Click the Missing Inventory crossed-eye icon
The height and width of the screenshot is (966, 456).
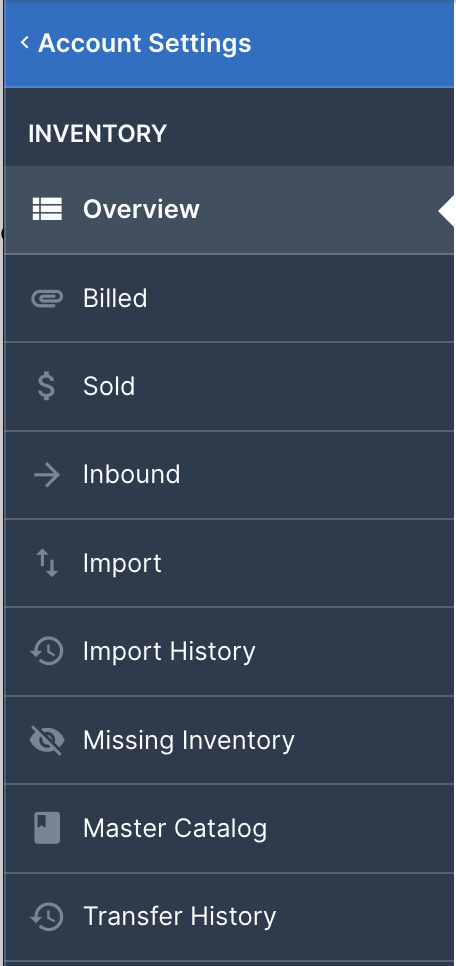pyautogui.click(x=47, y=740)
